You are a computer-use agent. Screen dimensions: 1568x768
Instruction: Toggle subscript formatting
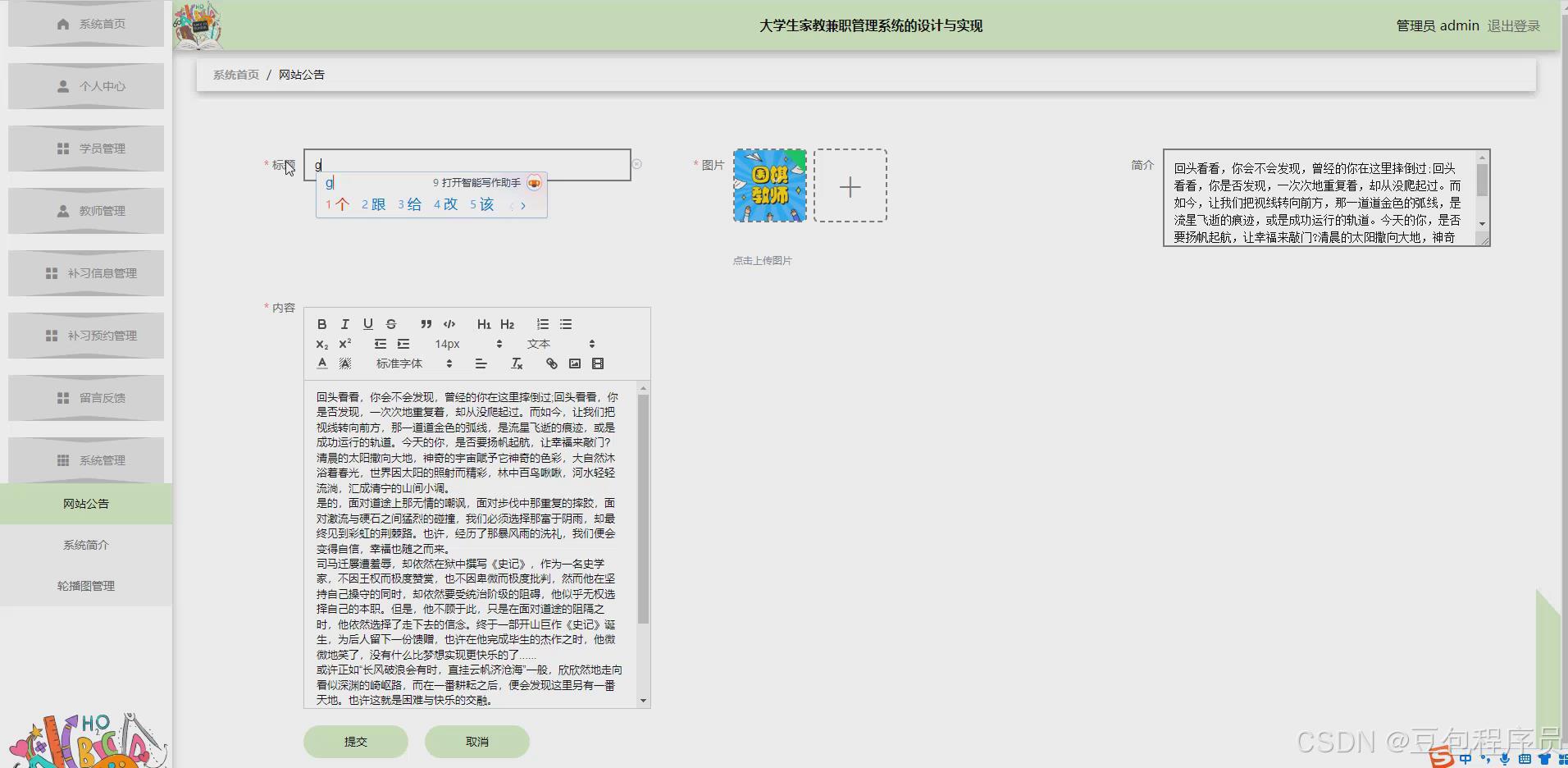pyautogui.click(x=321, y=344)
